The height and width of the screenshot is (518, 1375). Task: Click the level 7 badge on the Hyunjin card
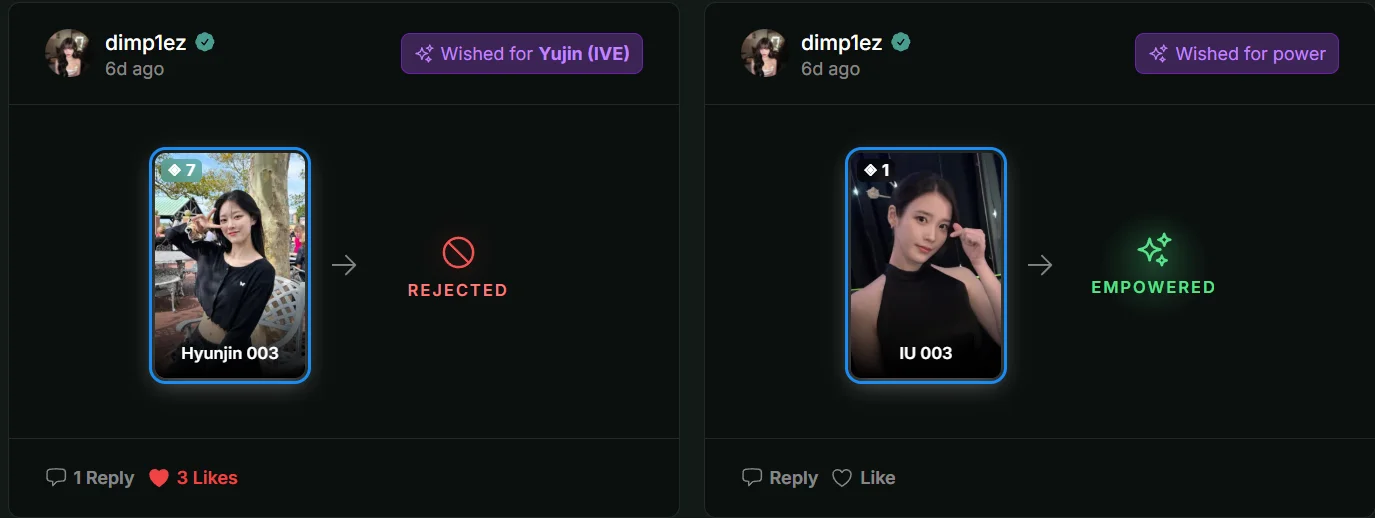click(181, 170)
